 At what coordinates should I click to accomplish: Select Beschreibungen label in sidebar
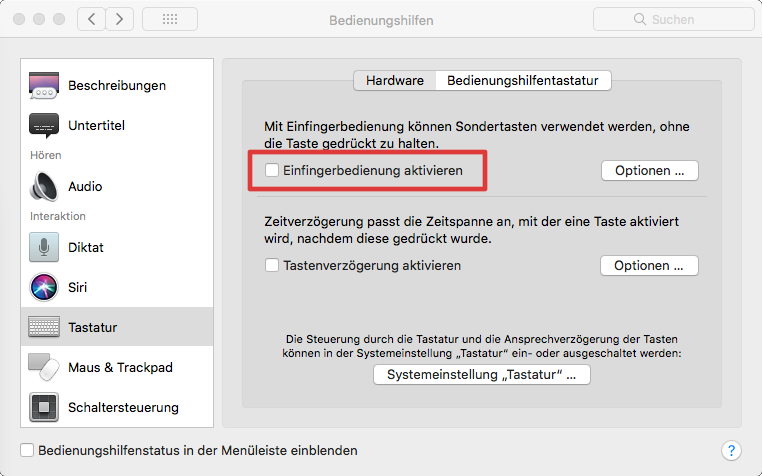pos(117,86)
